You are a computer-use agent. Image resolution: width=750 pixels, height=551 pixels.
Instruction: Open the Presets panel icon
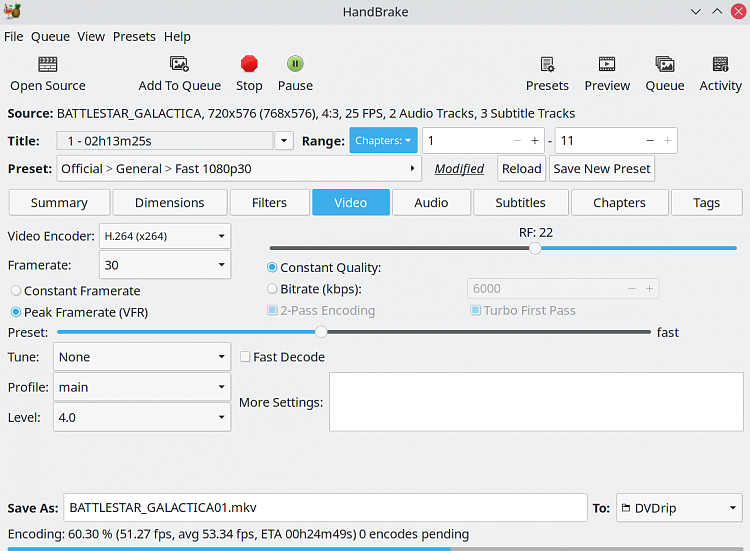click(x=547, y=64)
